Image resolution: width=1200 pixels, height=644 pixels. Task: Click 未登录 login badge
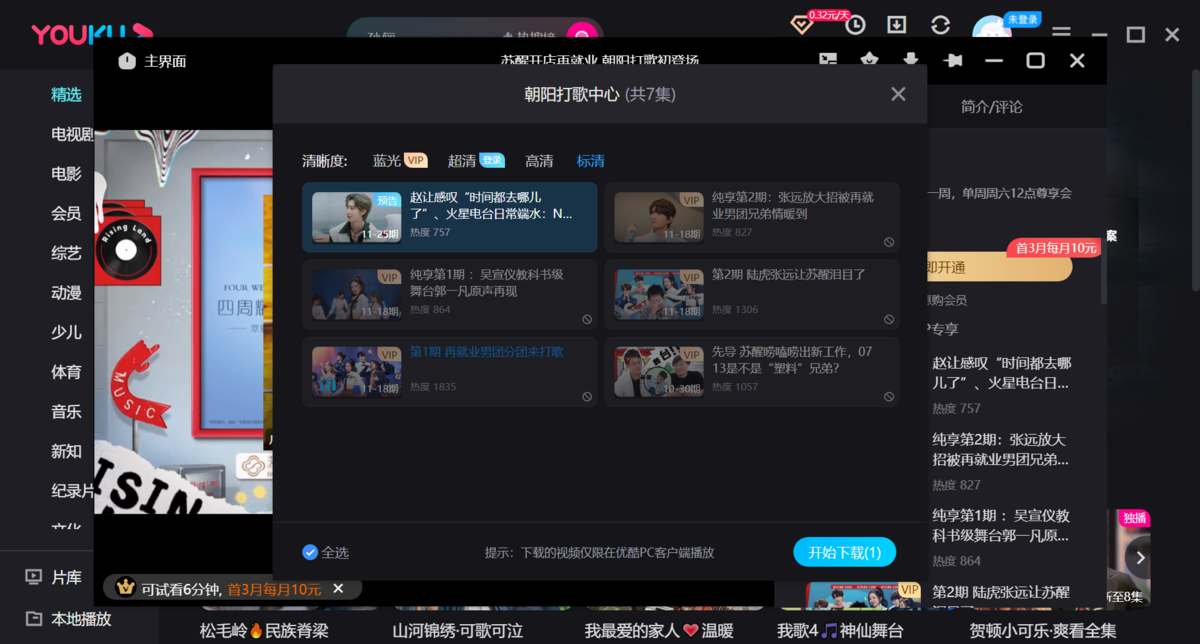[x=1023, y=19]
